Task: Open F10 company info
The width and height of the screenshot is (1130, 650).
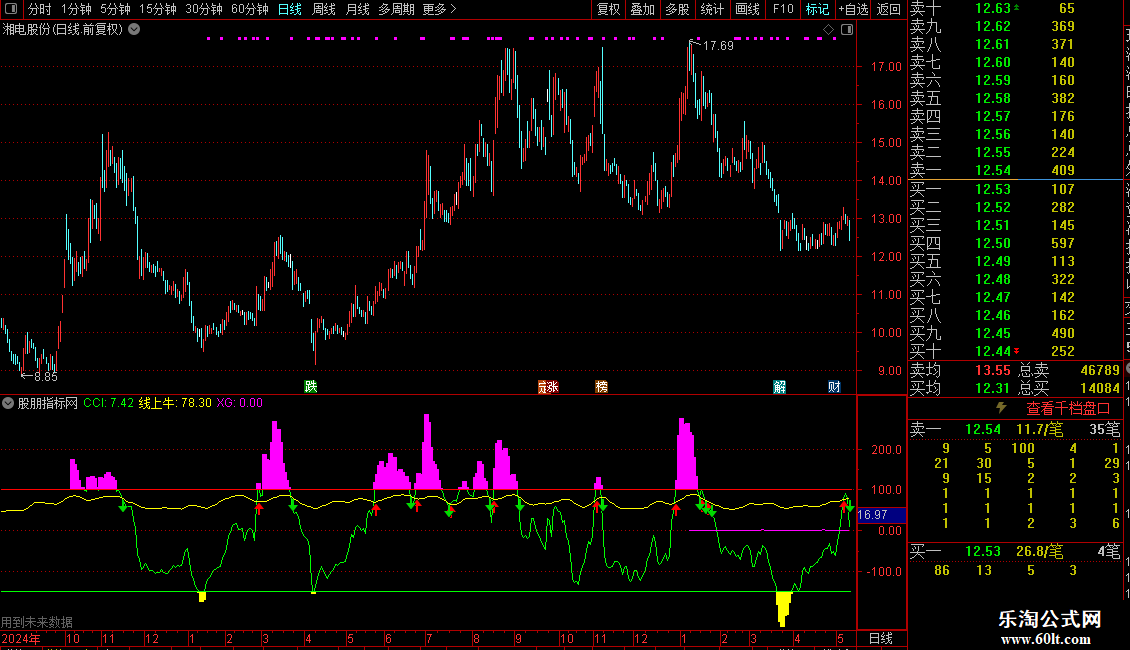Action: click(783, 9)
